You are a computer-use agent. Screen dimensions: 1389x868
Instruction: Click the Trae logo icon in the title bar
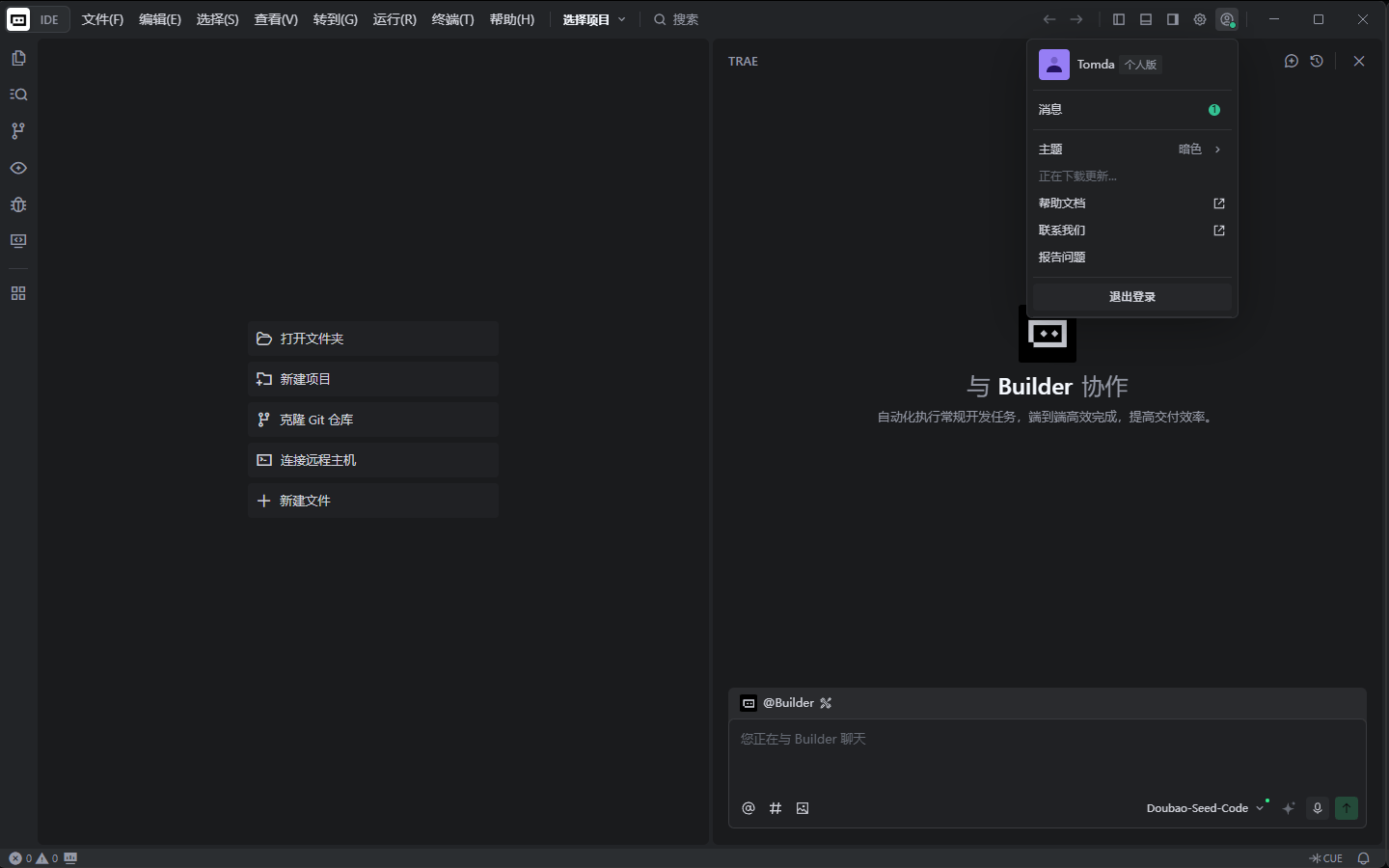coord(18,19)
